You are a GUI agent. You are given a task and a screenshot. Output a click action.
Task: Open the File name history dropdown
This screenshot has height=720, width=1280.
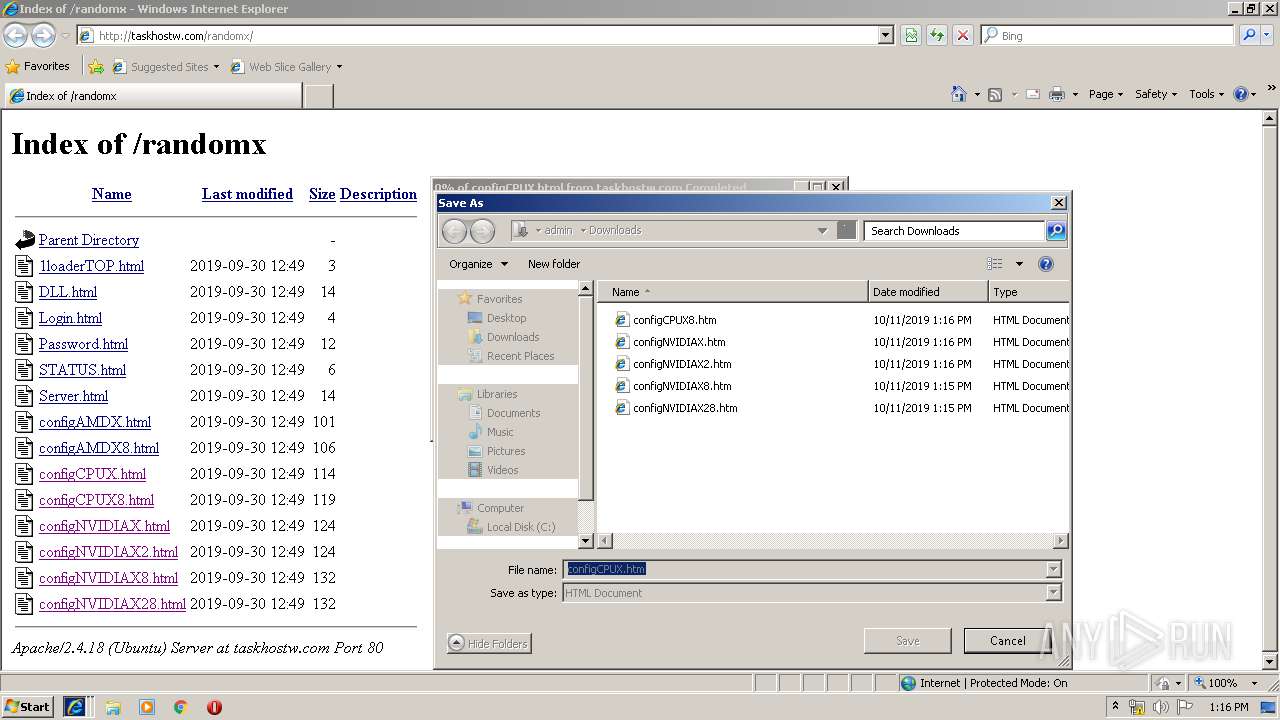point(1053,570)
